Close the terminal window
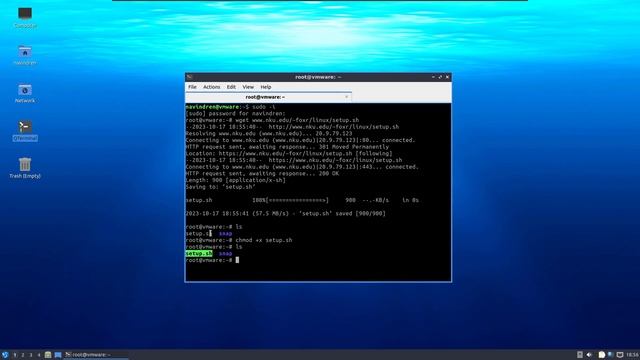 [x=447, y=77]
